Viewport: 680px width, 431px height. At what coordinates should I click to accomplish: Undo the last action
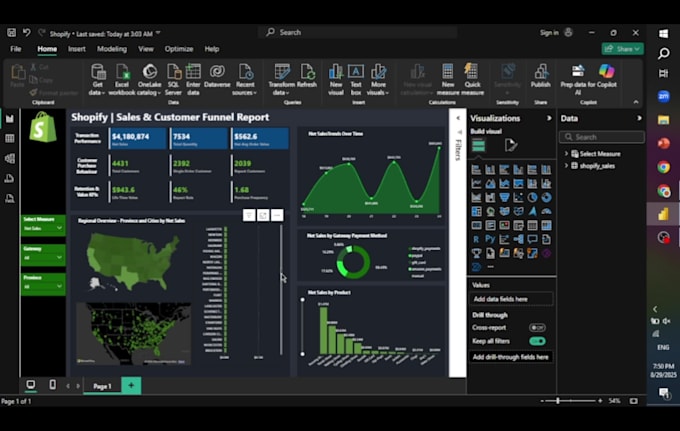click(x=26, y=33)
